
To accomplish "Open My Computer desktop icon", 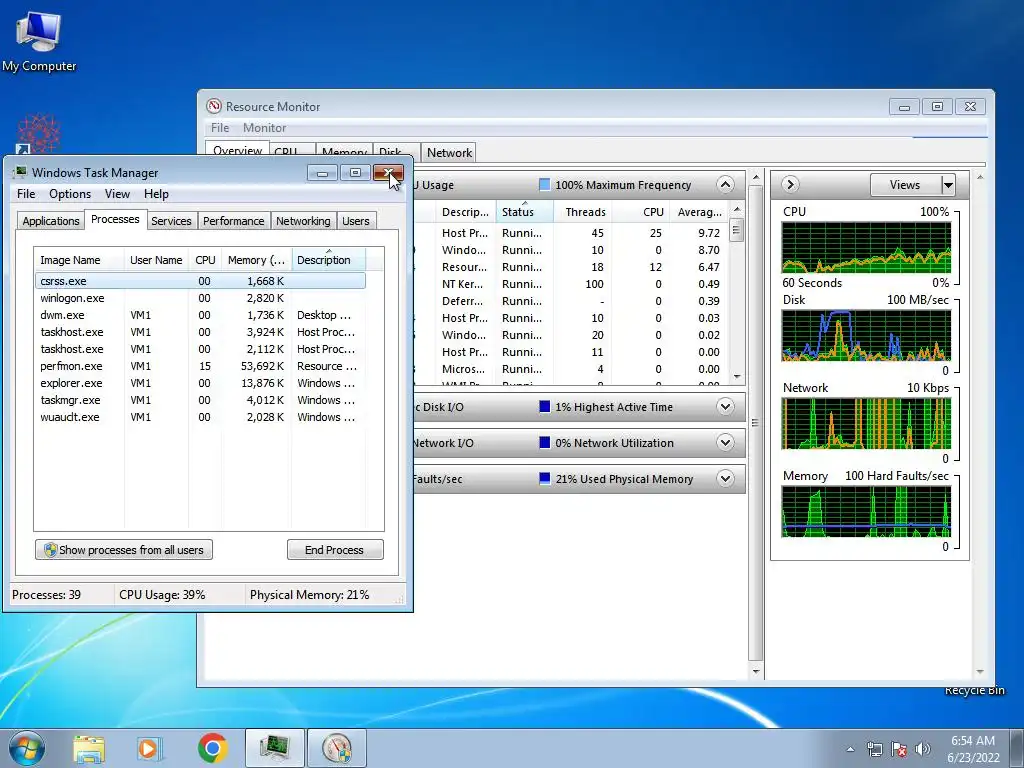I will pos(39,40).
